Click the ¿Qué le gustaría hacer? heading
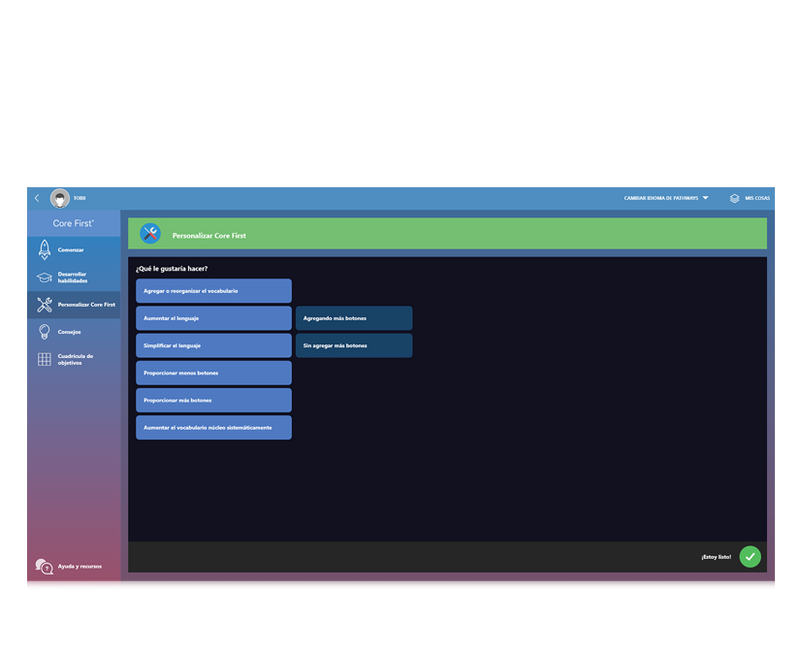The height and width of the screenshot is (655, 800). coord(171,269)
